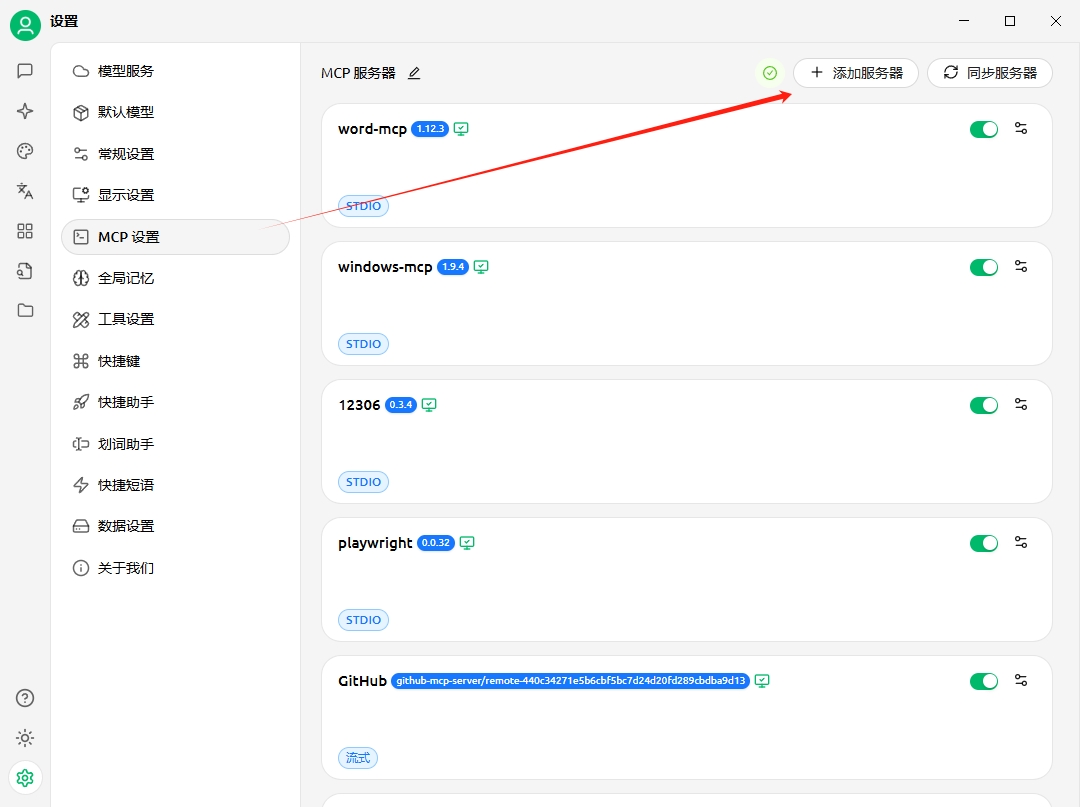Open the knowledge base sidebar icon
This screenshot has height=807, width=1080.
pyautogui.click(x=25, y=271)
